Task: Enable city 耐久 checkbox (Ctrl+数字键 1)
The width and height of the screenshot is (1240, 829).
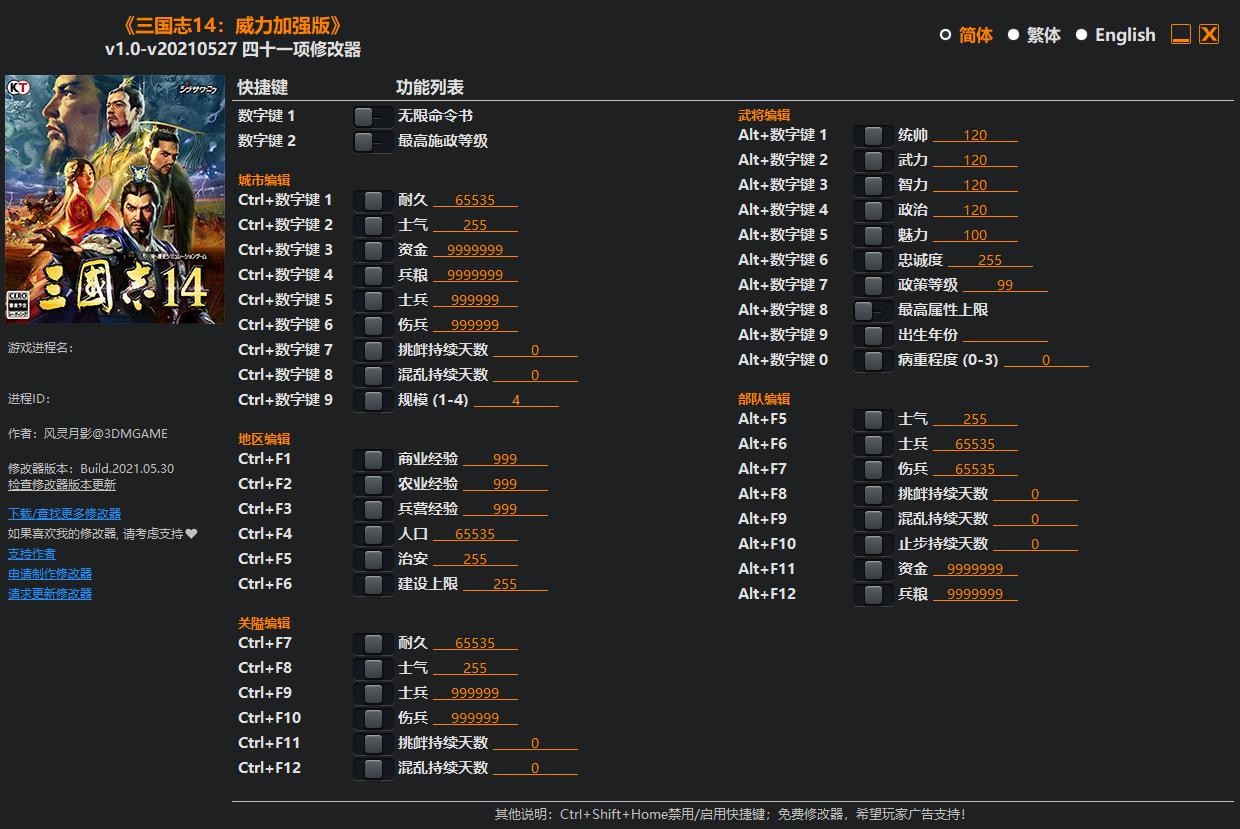Action: (373, 200)
